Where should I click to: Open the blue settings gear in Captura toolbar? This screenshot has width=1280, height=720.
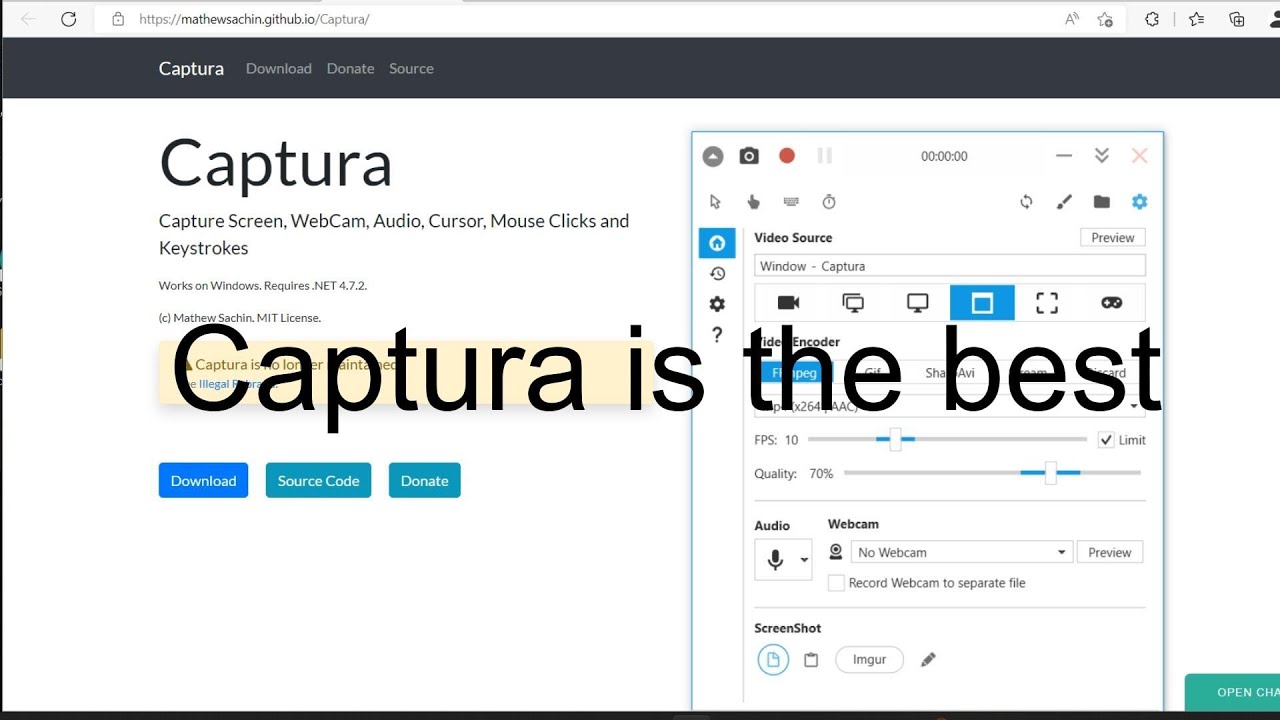point(1140,202)
